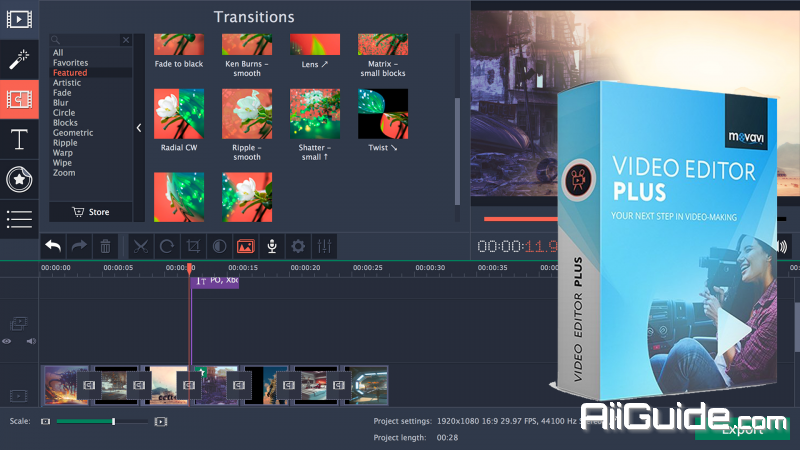This screenshot has height=450, width=800.
Task: Open the Titles text tab
Action: tap(19, 139)
